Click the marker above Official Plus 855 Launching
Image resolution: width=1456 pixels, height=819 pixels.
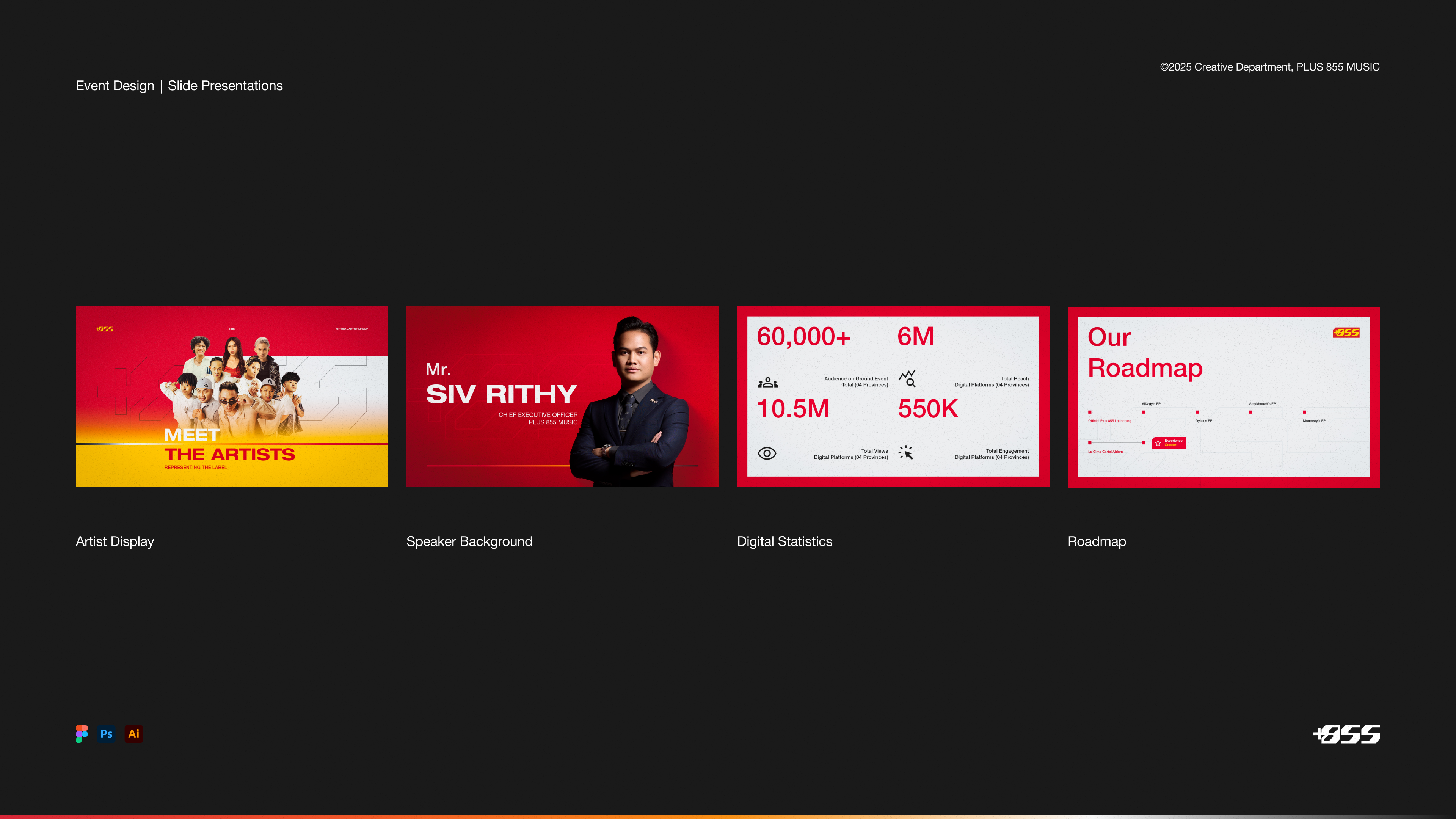[x=1090, y=412]
